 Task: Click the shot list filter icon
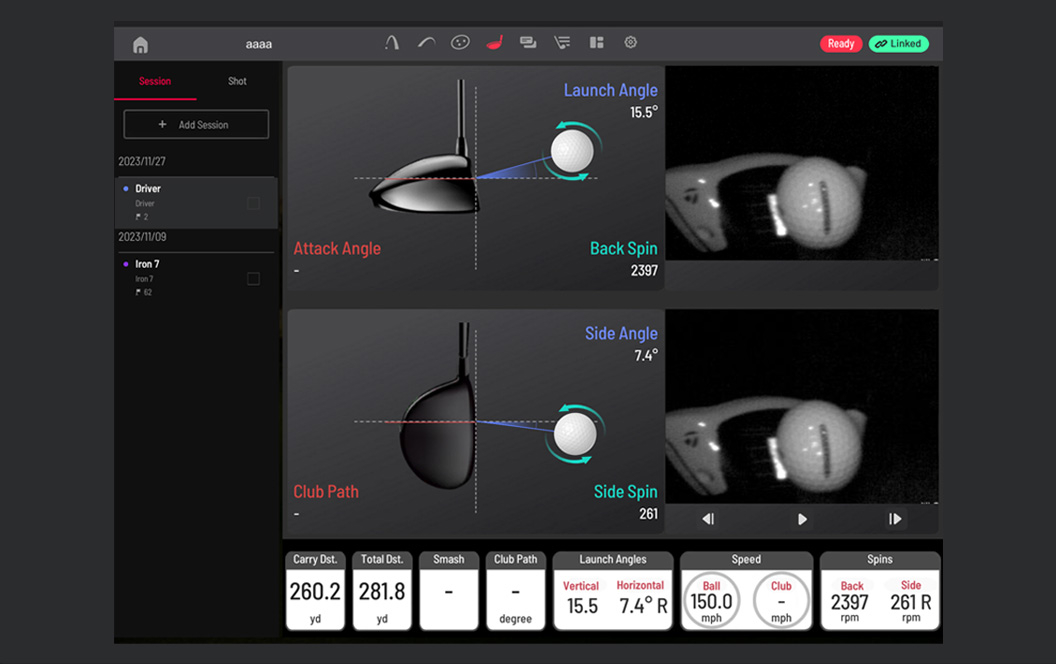(562, 43)
